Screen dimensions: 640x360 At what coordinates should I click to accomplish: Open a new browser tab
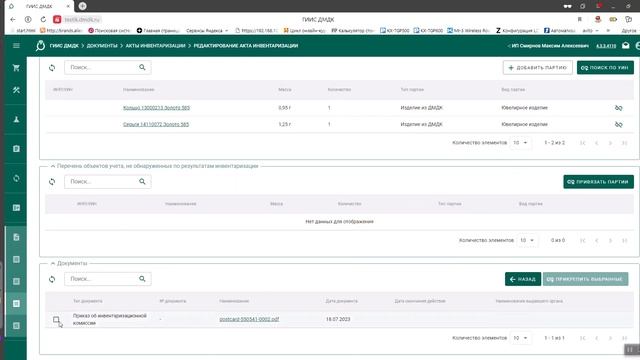click(82, 6)
